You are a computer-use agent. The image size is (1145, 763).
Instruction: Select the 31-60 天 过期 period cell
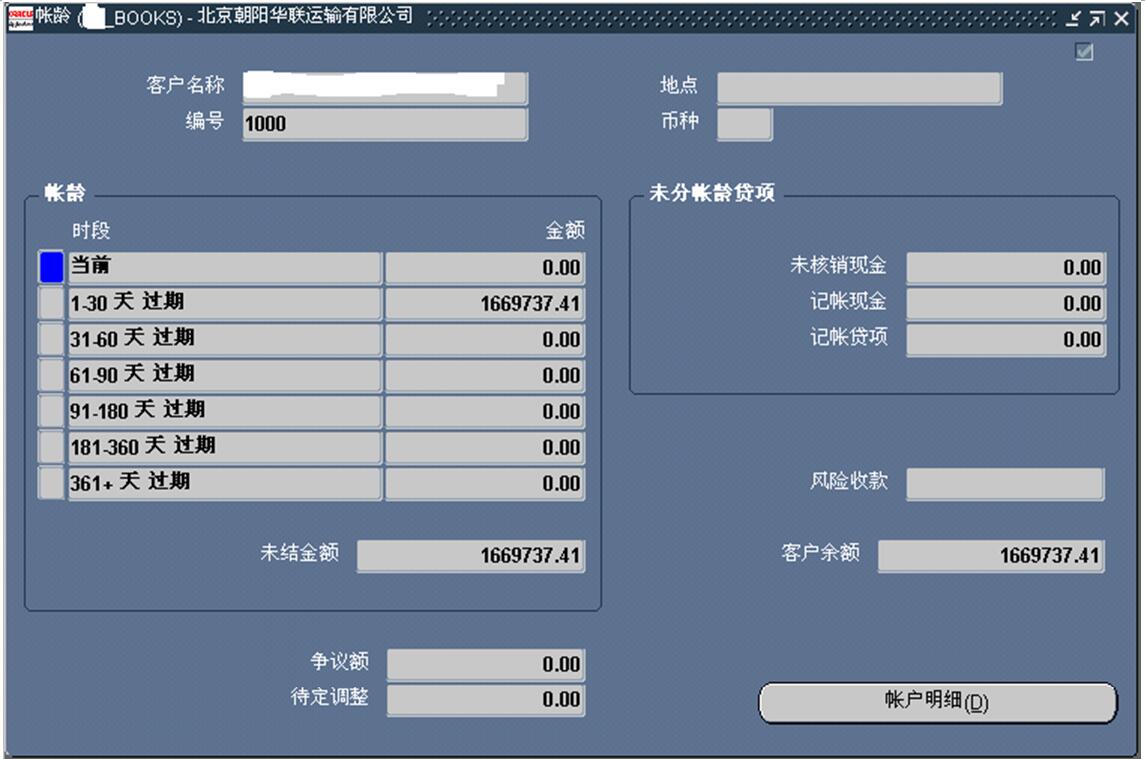(x=224, y=339)
